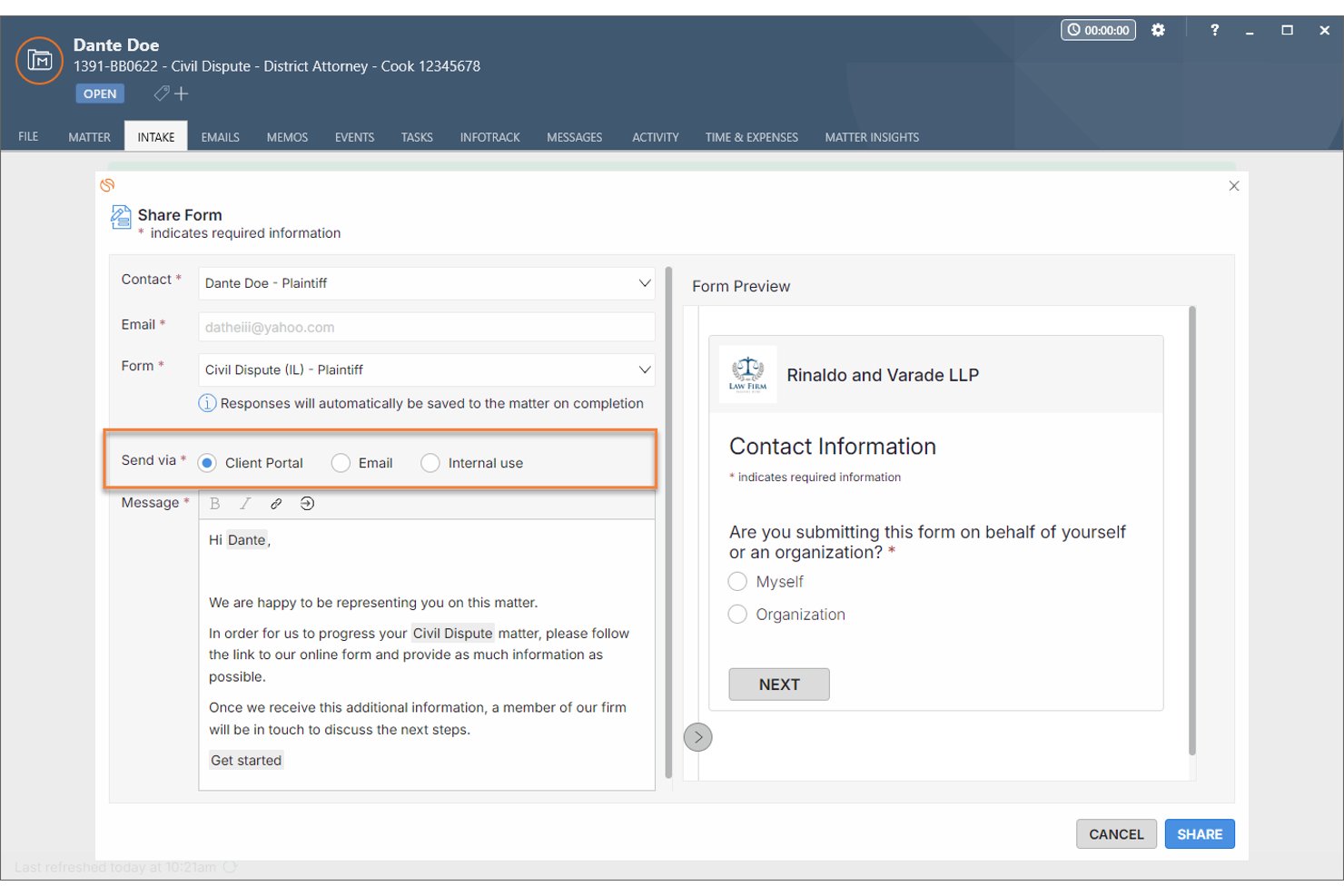Select Client Portal send option
1344x896 pixels.
pyautogui.click(x=207, y=463)
